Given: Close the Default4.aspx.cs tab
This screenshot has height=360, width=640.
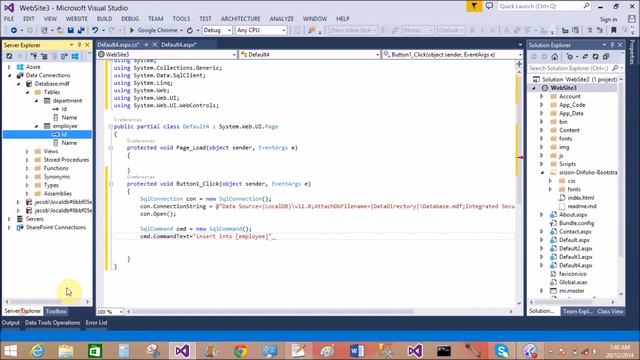Looking at the screenshot, I should point(155,44).
